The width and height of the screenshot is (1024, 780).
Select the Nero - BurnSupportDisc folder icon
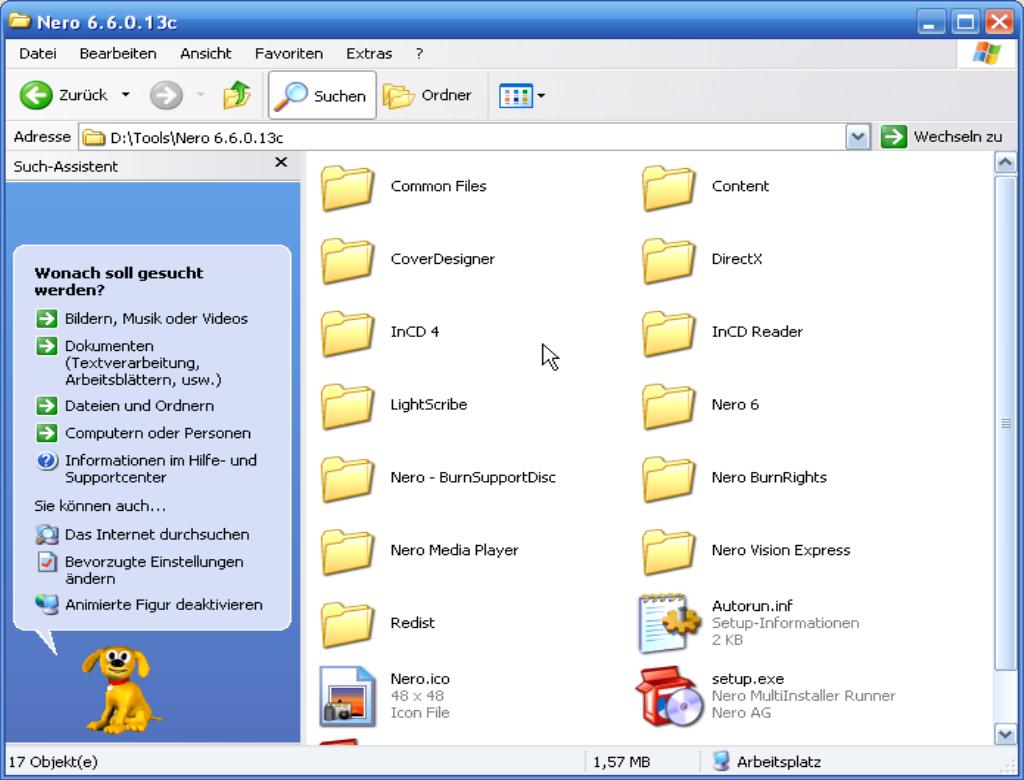pos(347,479)
